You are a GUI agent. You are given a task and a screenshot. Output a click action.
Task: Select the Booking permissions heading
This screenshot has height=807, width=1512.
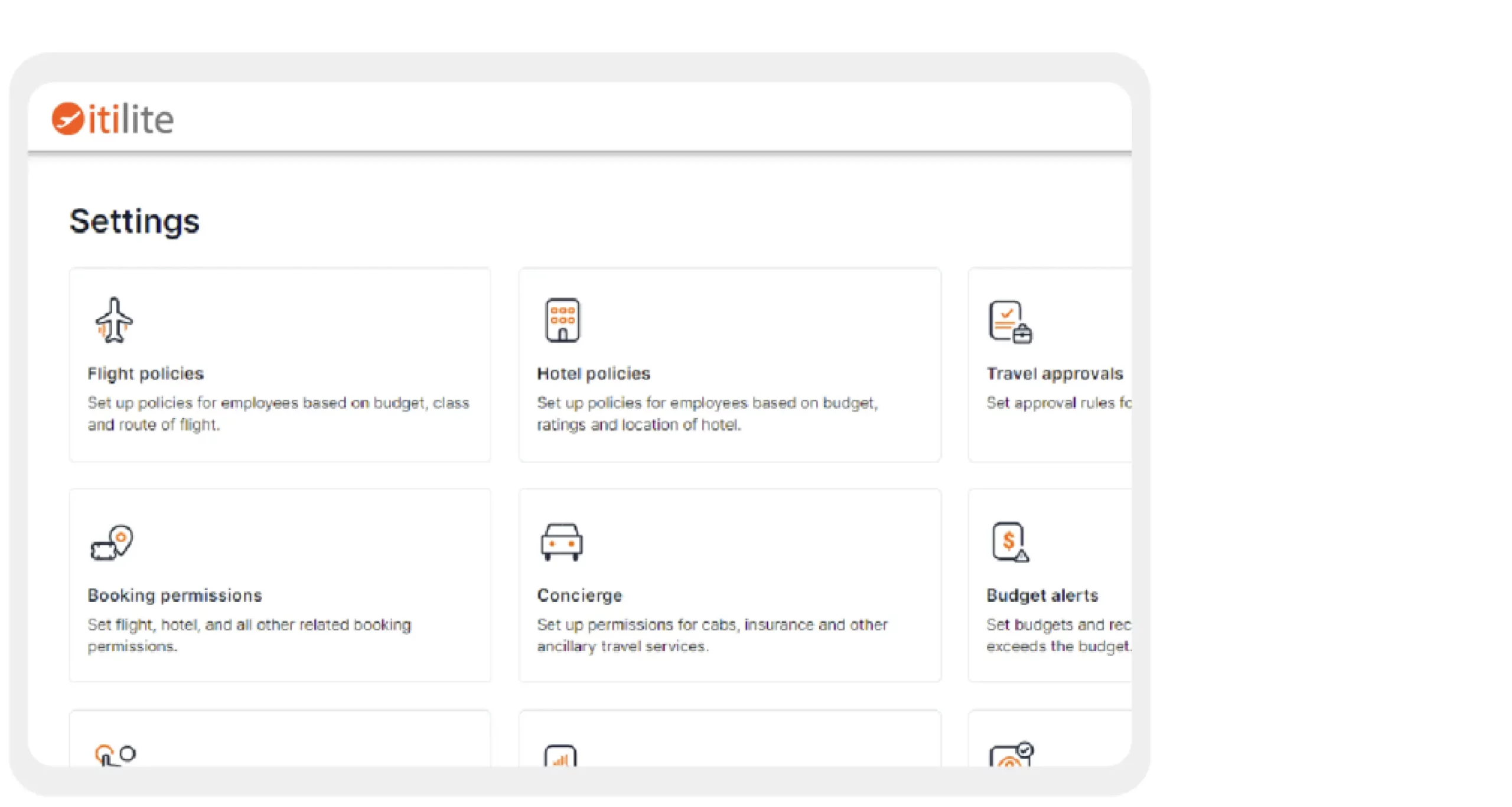[175, 595]
